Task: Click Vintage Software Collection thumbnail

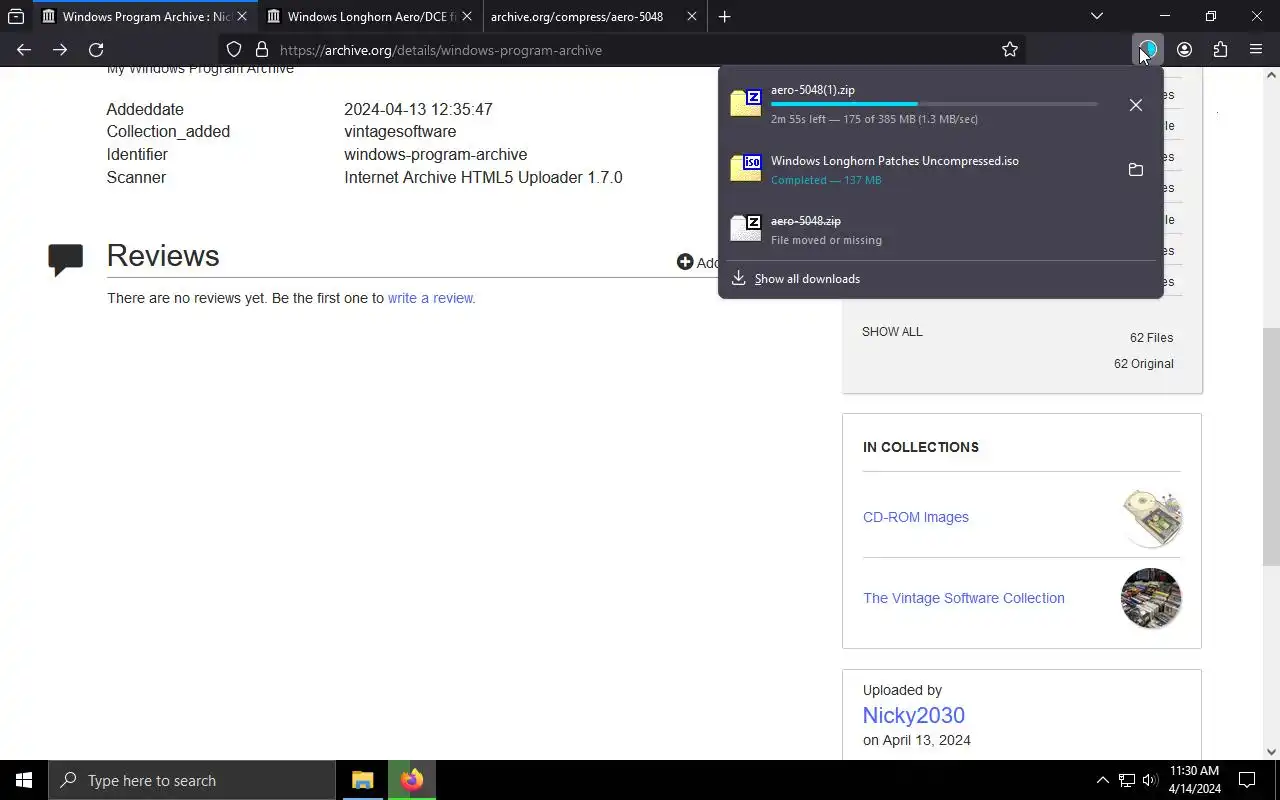Action: tap(1151, 598)
